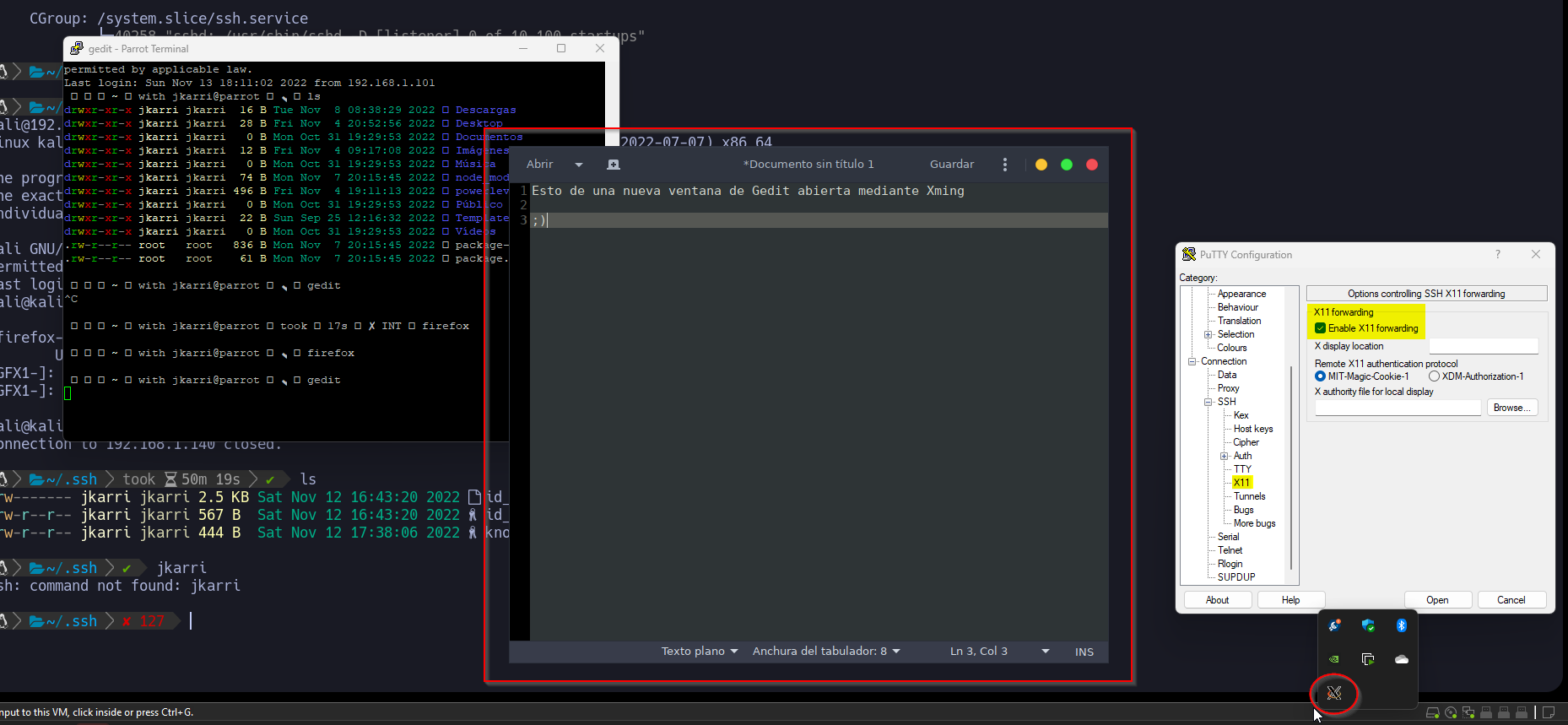Select Proxy in PuTTY category tree
This screenshot has width=1568, height=725.
tap(1228, 388)
